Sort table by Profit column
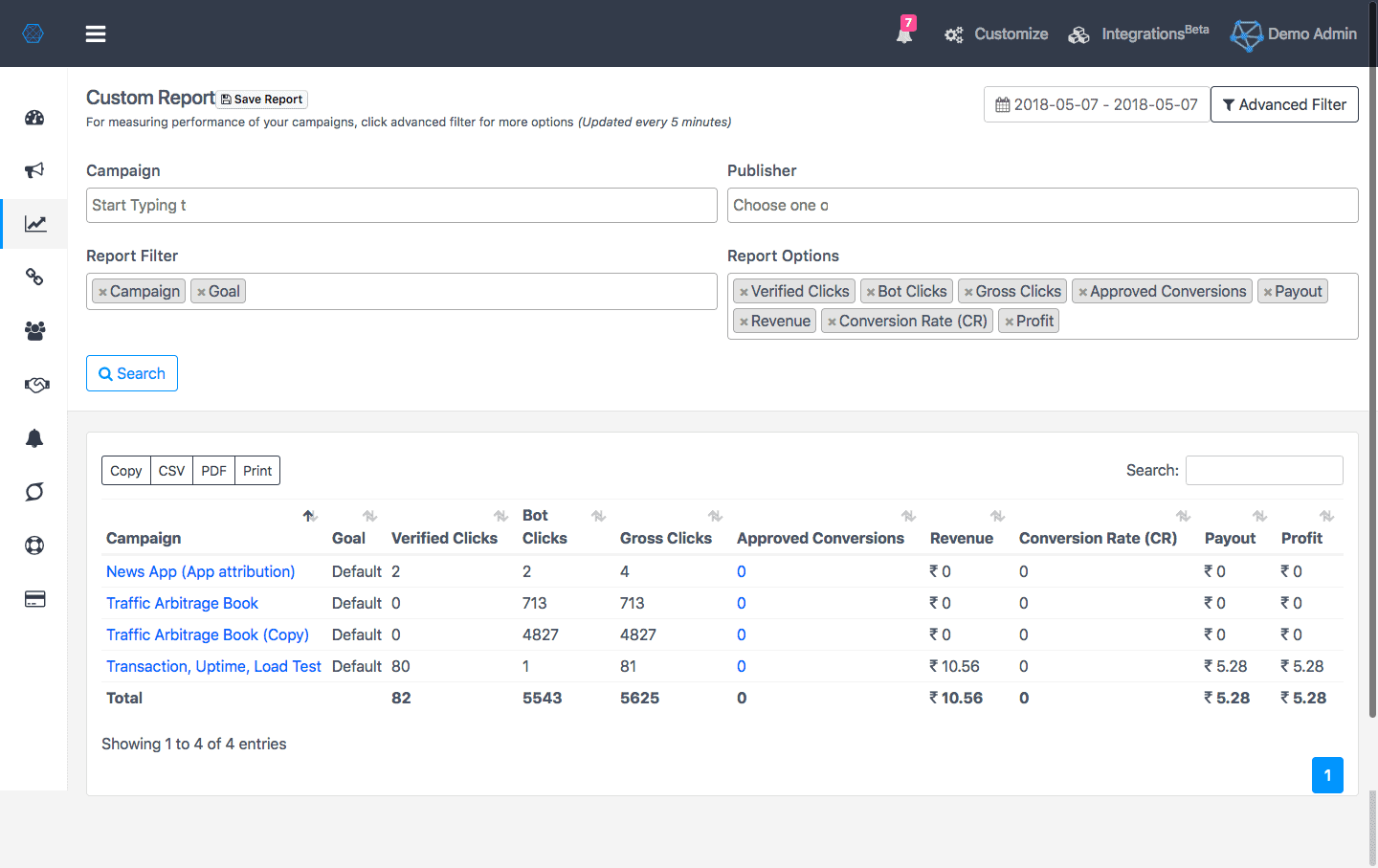 coord(1309,527)
